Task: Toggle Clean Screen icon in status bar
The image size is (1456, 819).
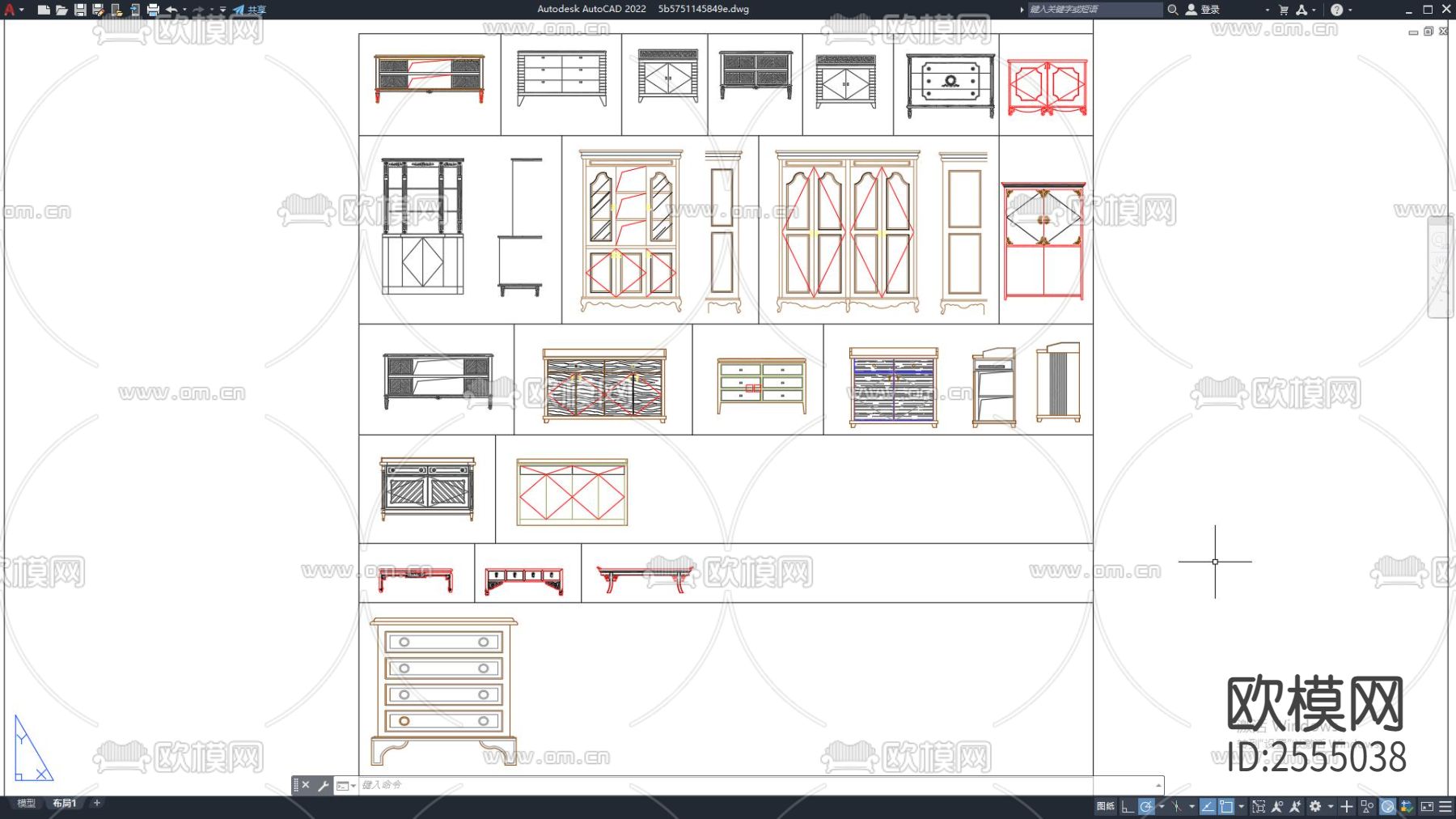Action: point(1427,806)
